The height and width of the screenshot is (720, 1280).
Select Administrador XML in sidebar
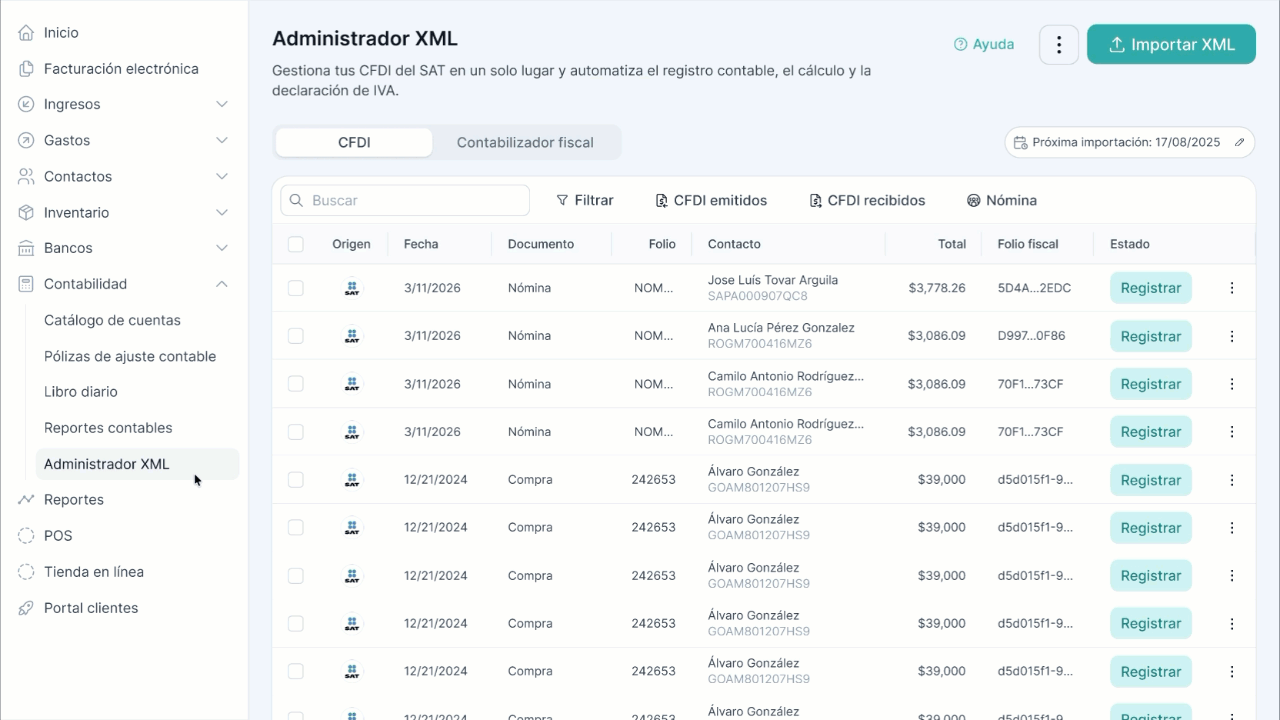(138, 464)
